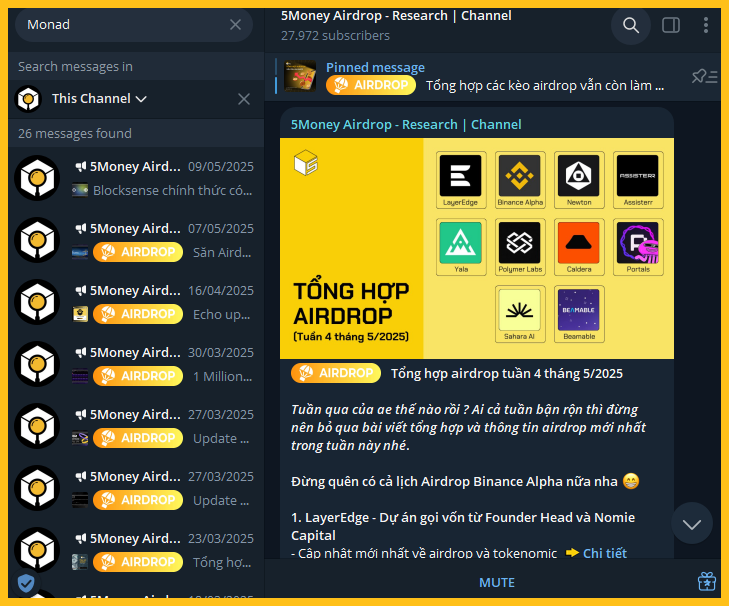Close the This Channel search filter
This screenshot has height=606, width=729.
click(x=244, y=99)
